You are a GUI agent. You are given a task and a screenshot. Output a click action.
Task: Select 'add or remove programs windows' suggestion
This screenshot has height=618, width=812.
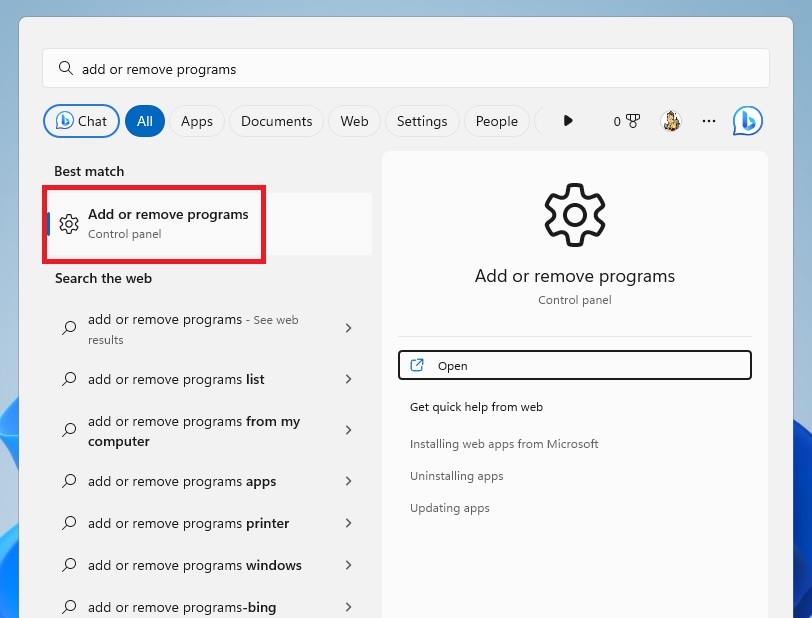click(207, 565)
